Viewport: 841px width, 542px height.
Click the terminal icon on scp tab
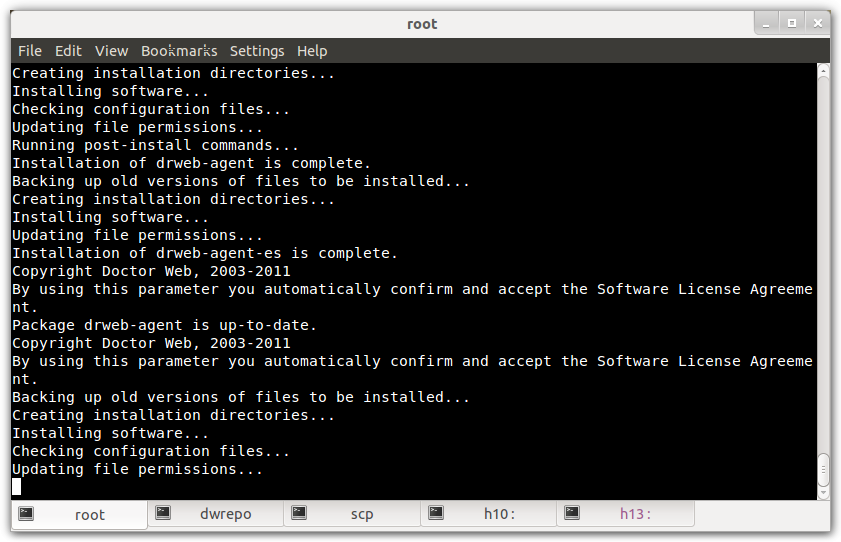[x=299, y=513]
